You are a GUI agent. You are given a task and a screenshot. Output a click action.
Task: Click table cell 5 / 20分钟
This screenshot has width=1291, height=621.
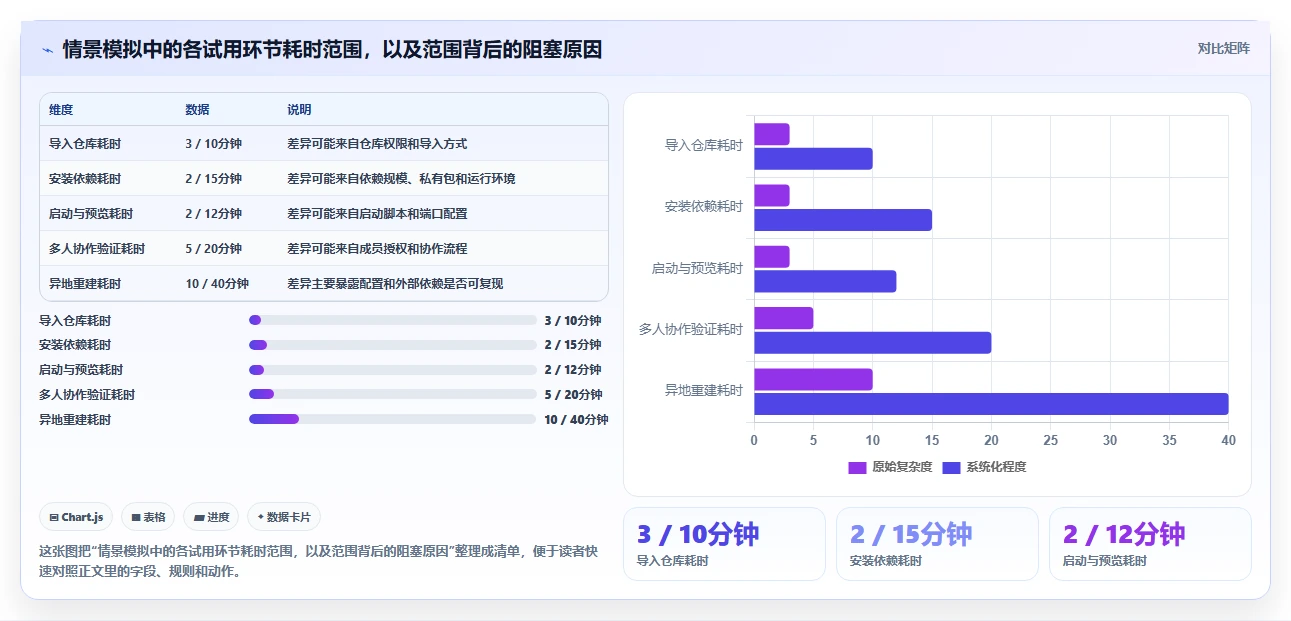click(x=213, y=248)
